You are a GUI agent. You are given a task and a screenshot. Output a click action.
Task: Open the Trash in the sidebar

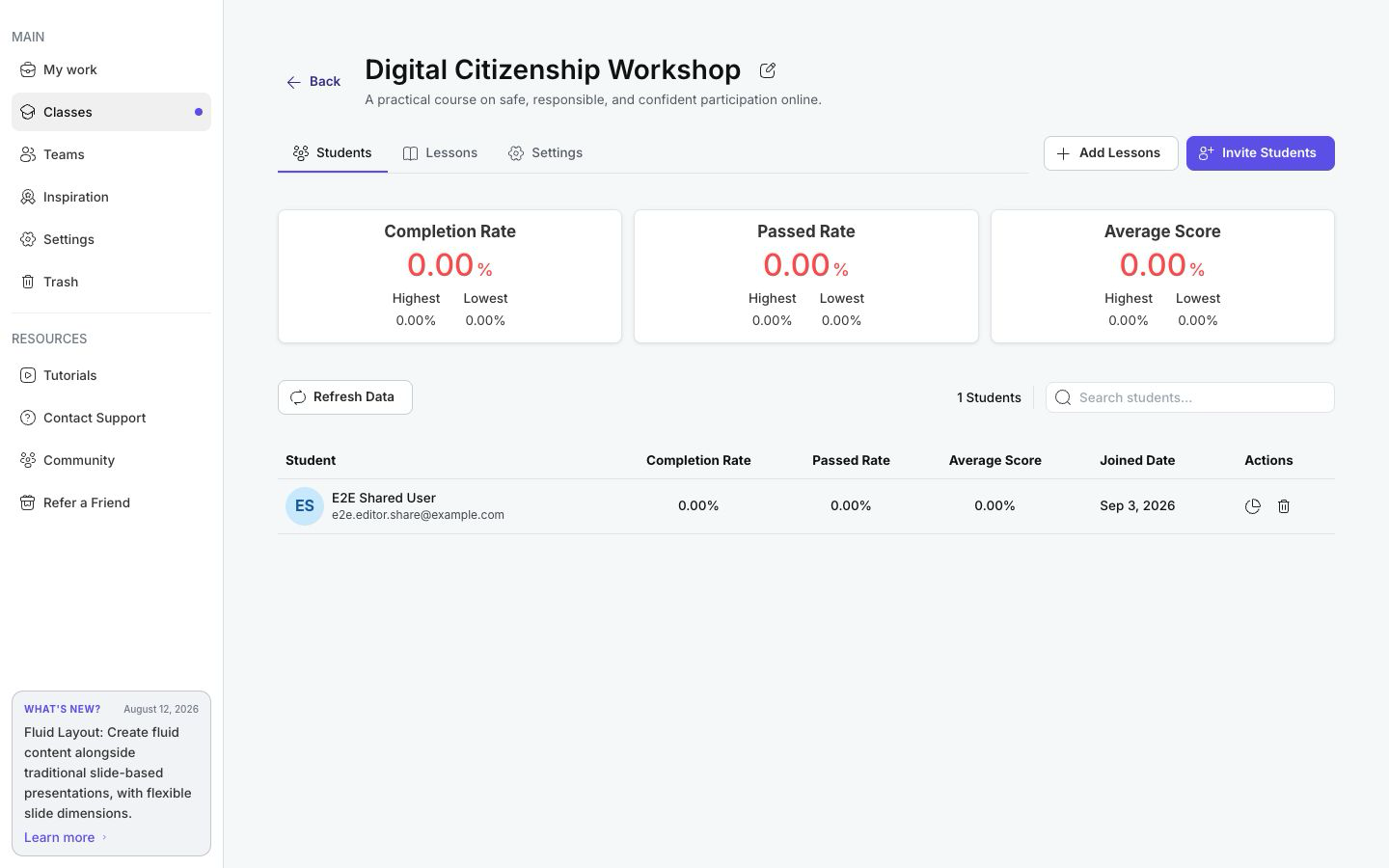[x=111, y=282]
